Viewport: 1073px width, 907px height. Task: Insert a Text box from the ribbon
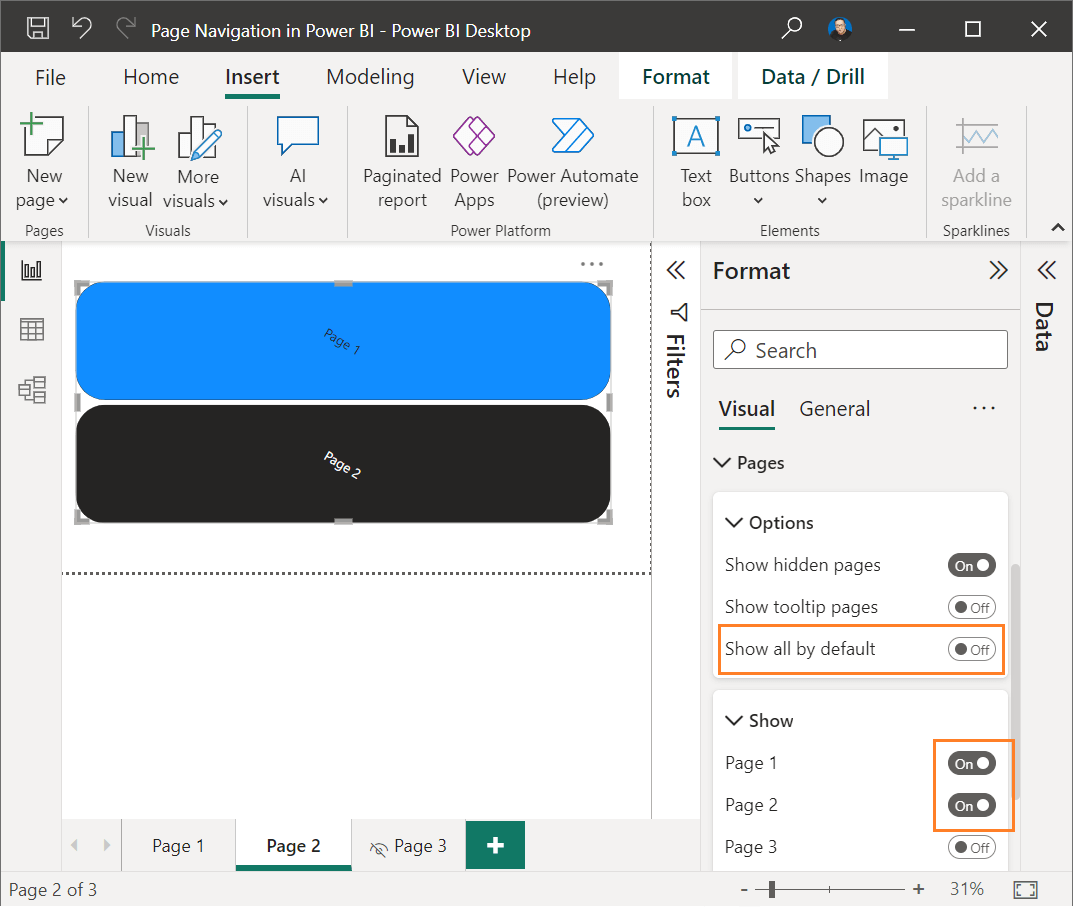click(695, 160)
